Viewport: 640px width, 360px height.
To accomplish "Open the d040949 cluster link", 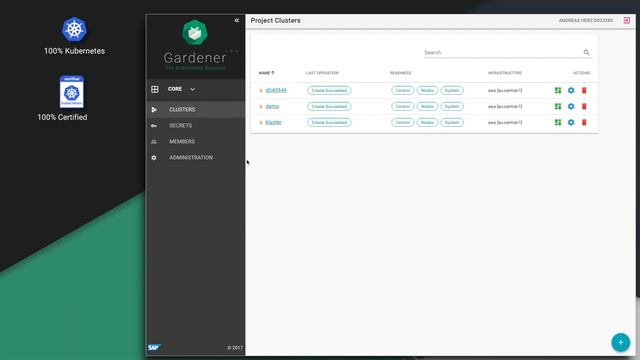I will [x=276, y=90].
